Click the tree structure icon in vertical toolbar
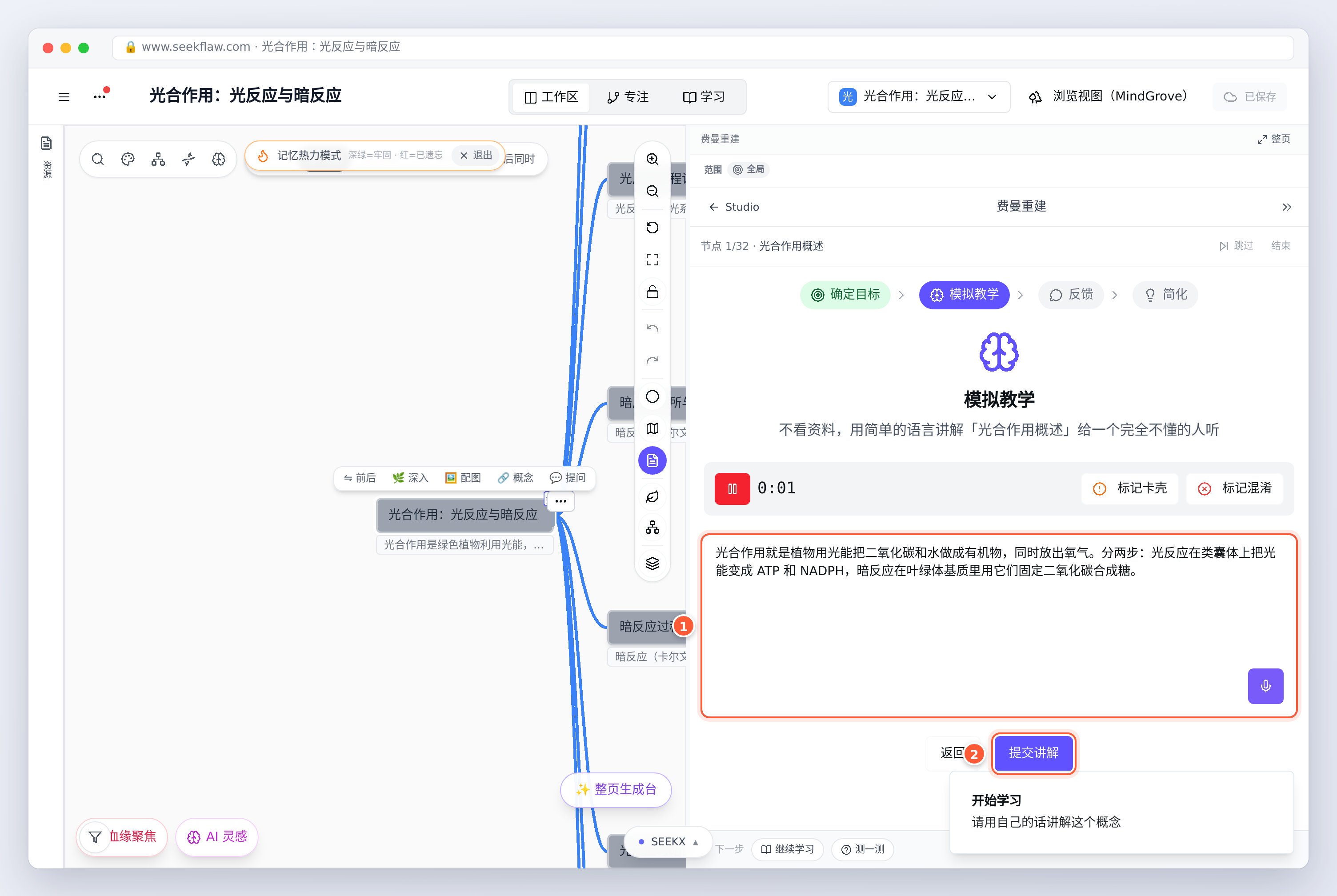 pyautogui.click(x=652, y=528)
